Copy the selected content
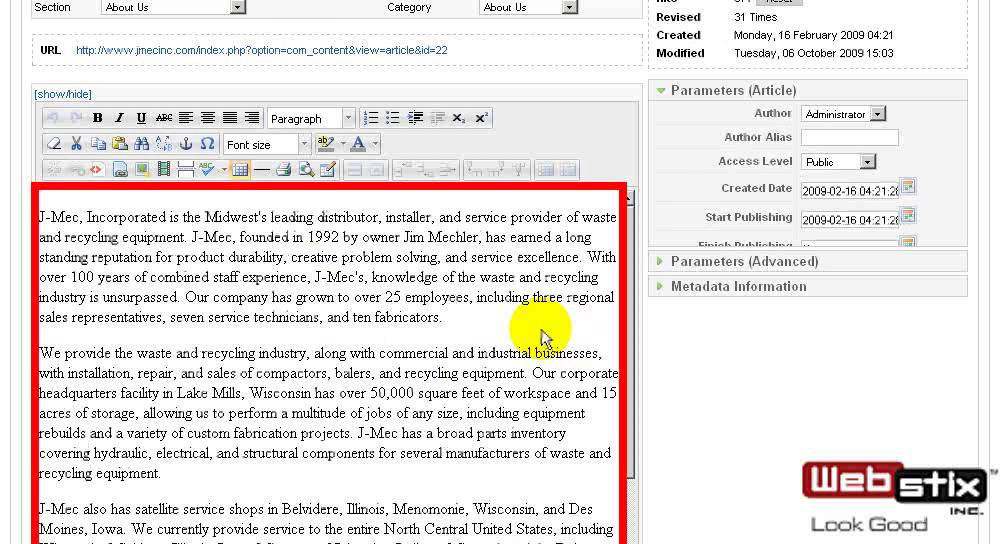This screenshot has height=544, width=1000. coord(98,144)
